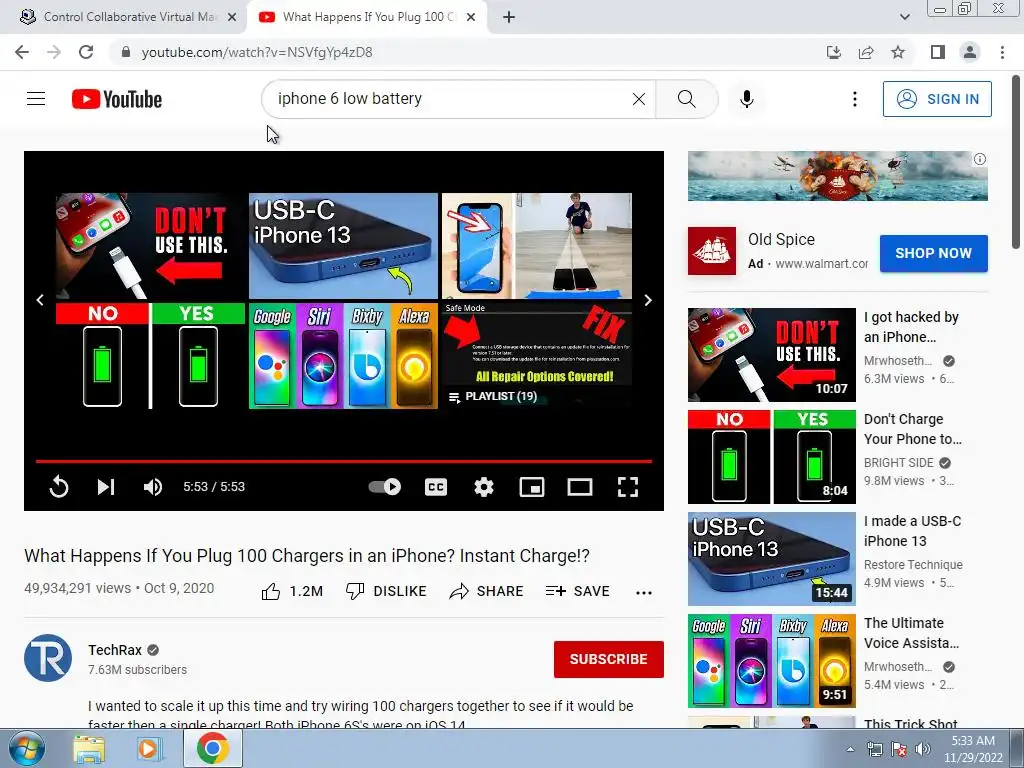Click the sidebar thumbnail with 15:44 duration
The height and width of the screenshot is (768, 1024).
pos(771,558)
